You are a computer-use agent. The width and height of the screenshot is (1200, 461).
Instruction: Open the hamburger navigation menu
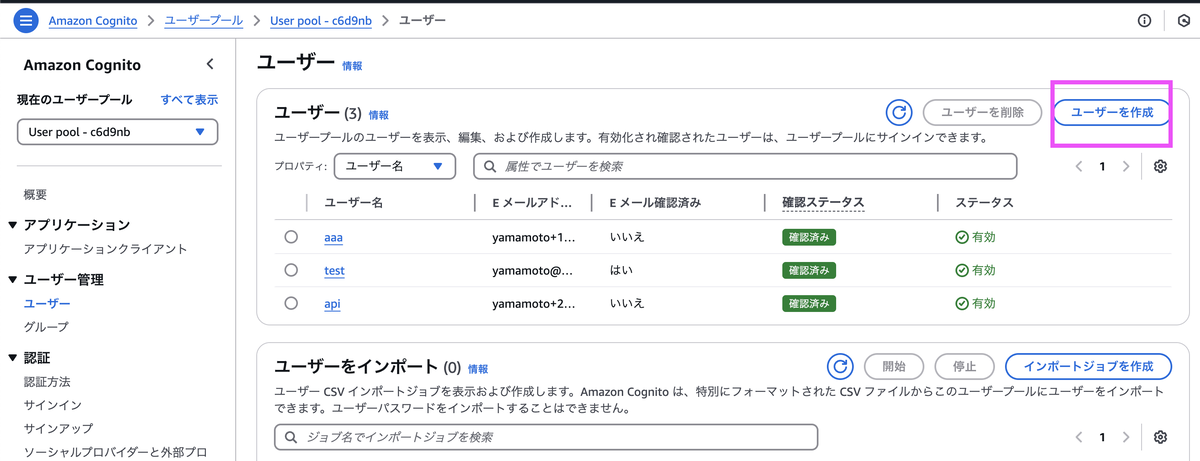26,20
